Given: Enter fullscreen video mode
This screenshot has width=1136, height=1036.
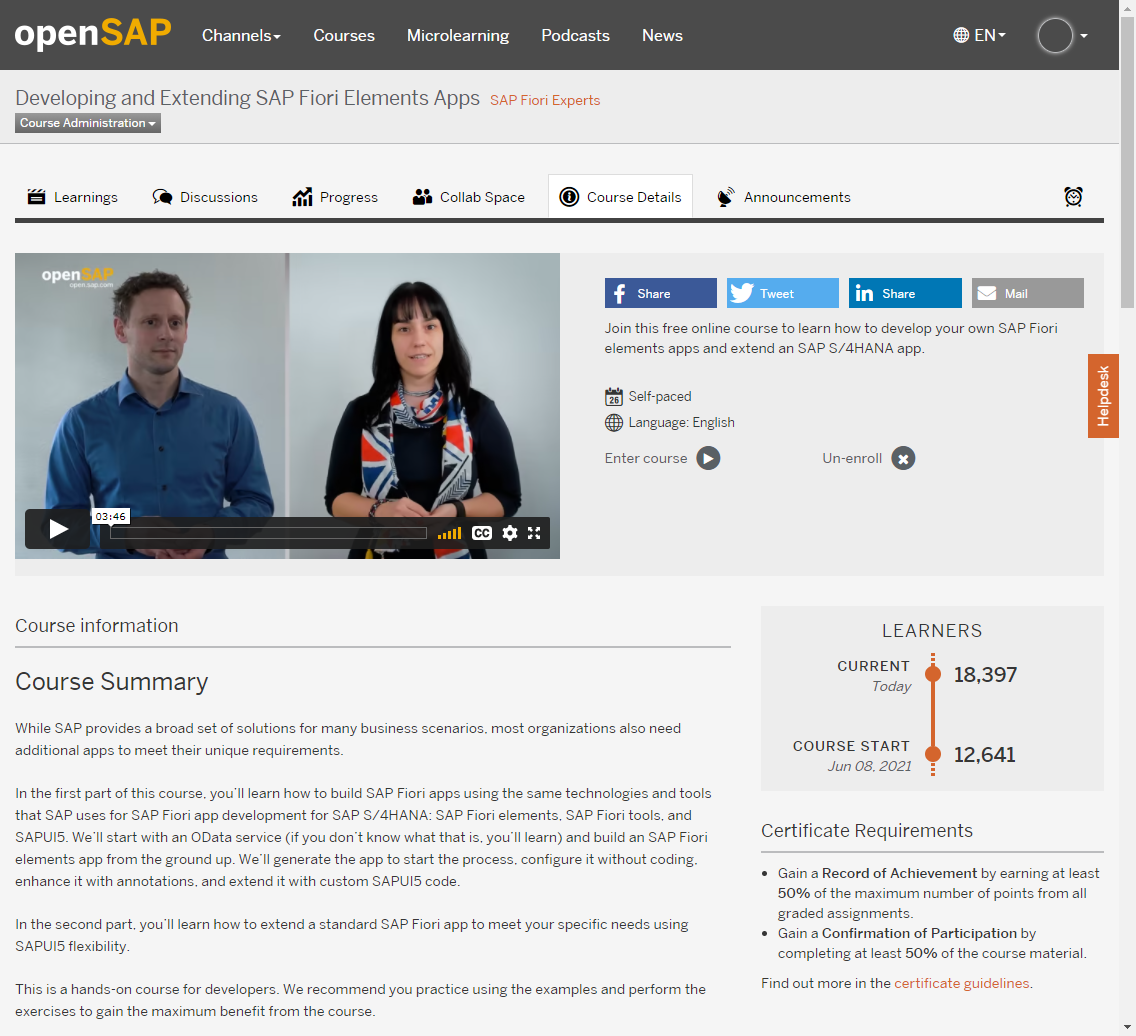Looking at the screenshot, I should [535, 533].
